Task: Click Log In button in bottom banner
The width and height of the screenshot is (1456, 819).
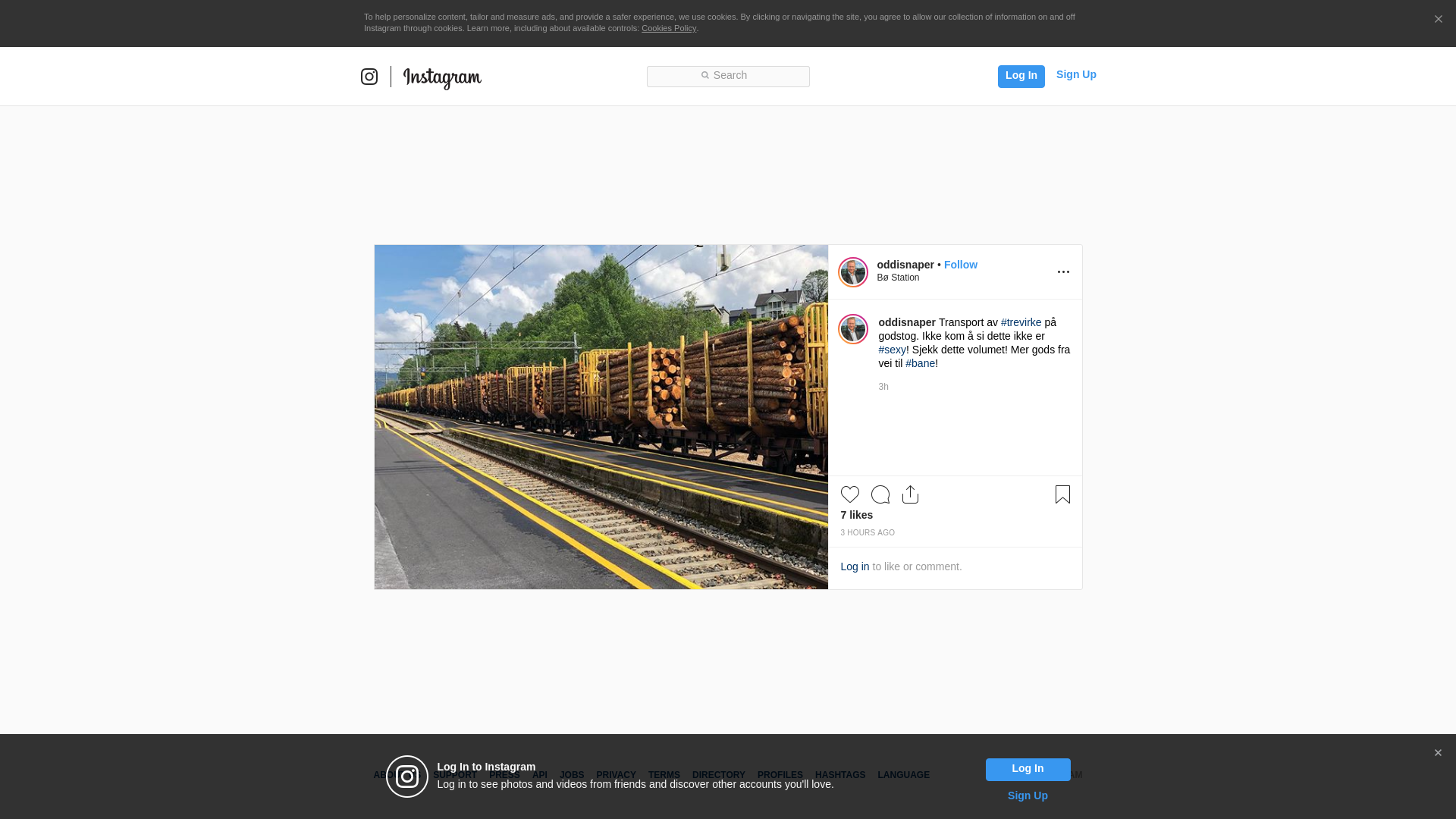Action: pos(1028,770)
